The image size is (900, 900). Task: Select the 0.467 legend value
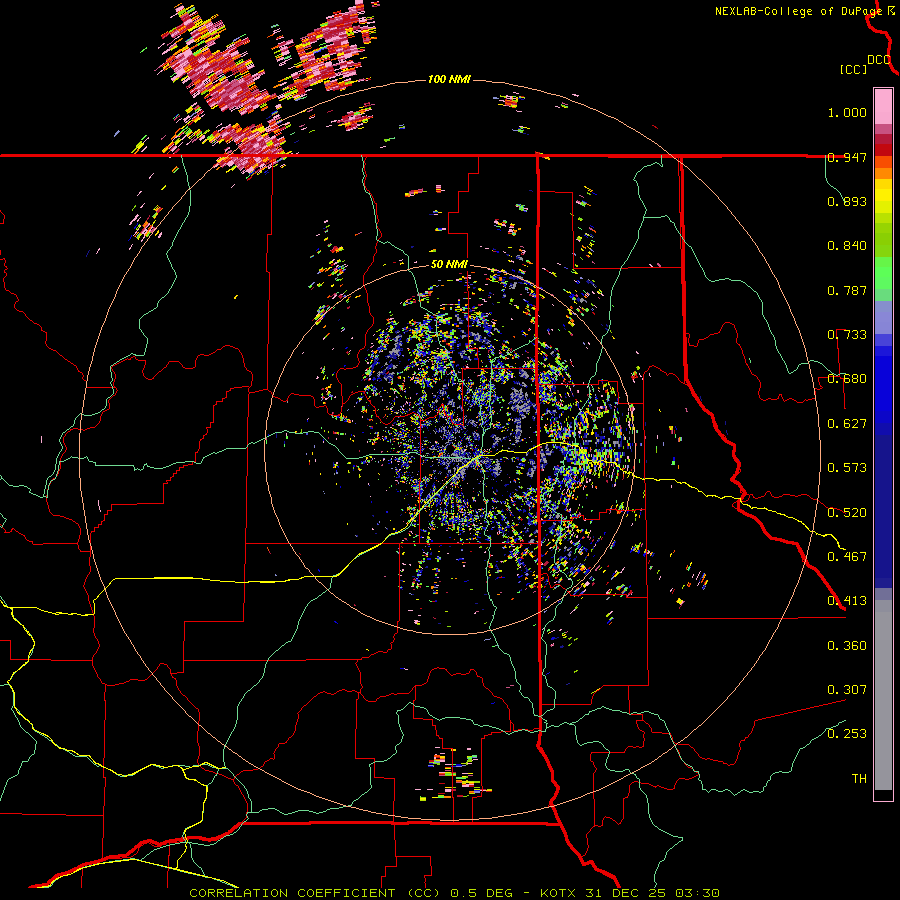(847, 557)
